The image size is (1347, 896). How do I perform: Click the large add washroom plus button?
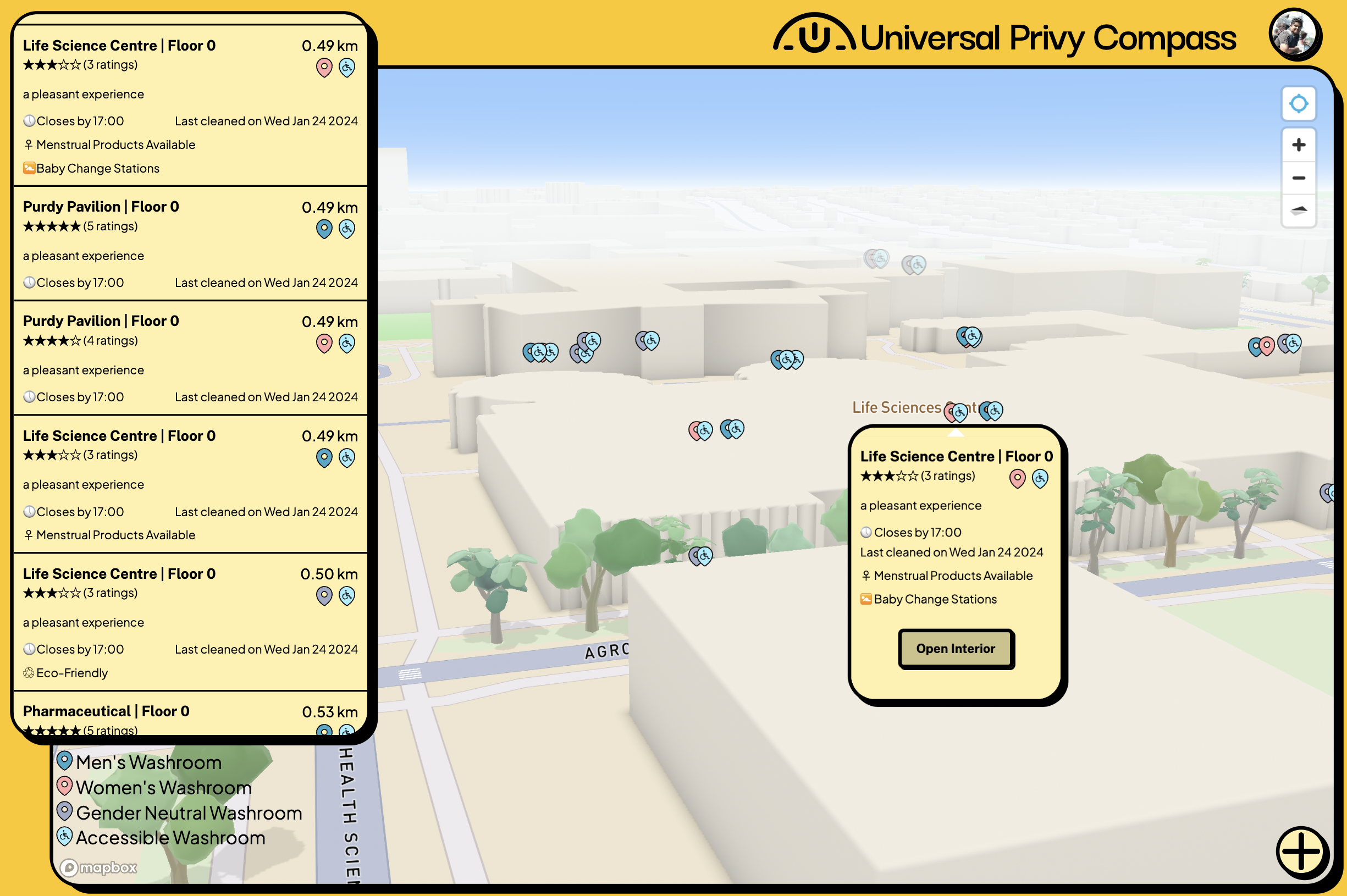1301,851
